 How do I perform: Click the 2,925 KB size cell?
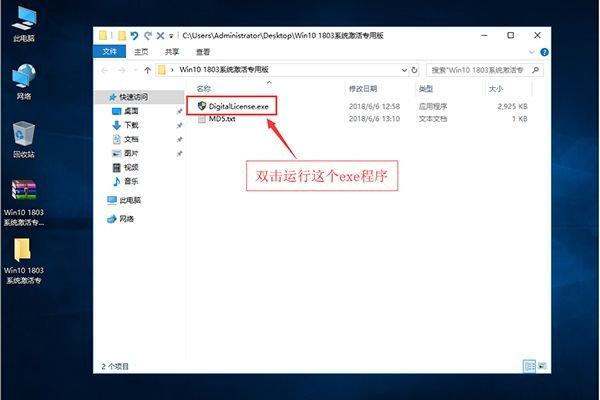click(x=512, y=106)
